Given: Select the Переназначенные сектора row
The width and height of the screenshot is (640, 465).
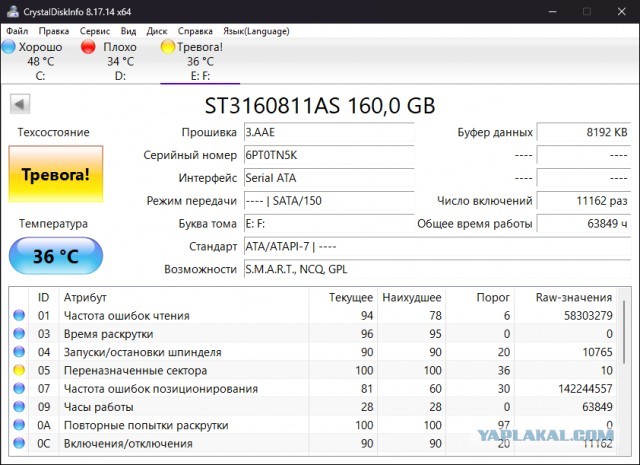Looking at the screenshot, I should [313, 370].
